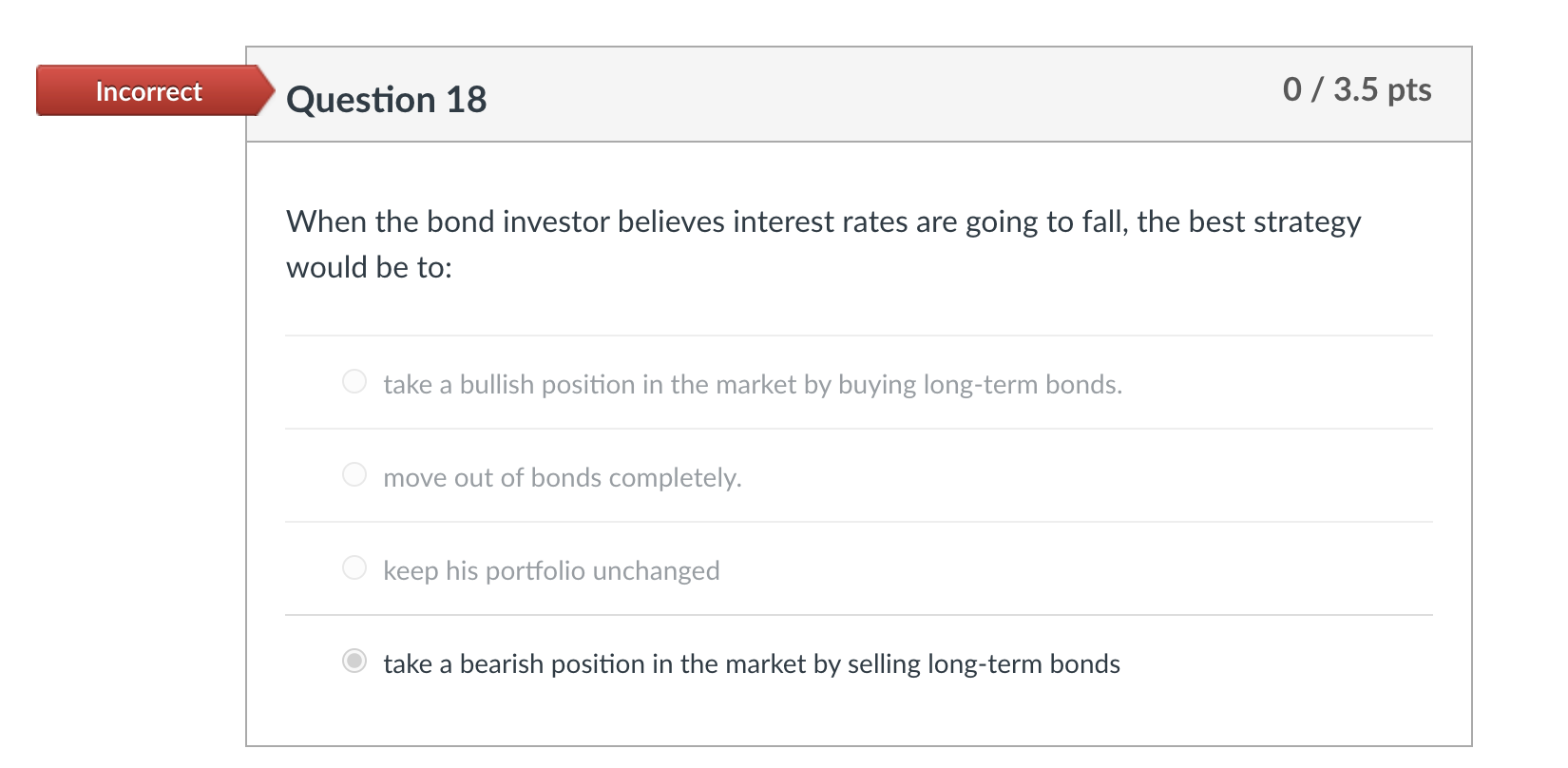The height and width of the screenshot is (768, 1568).
Task: Click the text 'would be to:'
Action: (x=369, y=266)
